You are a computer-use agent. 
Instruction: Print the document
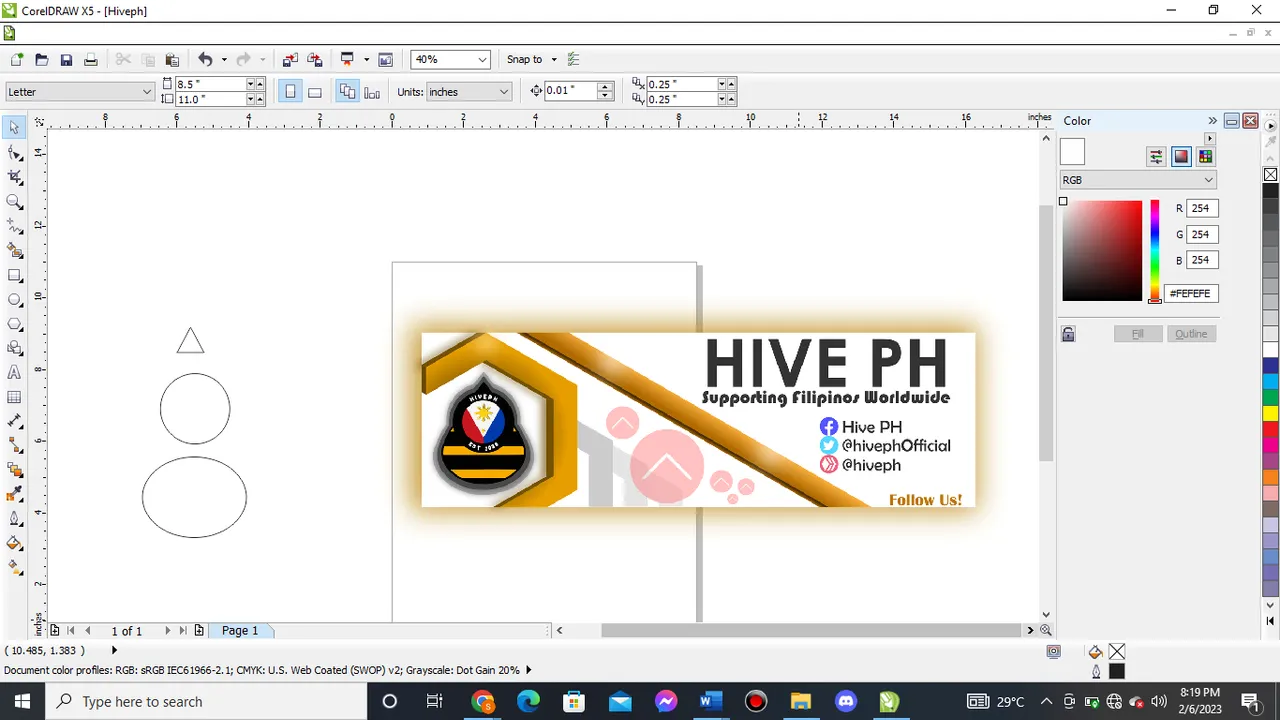90,60
